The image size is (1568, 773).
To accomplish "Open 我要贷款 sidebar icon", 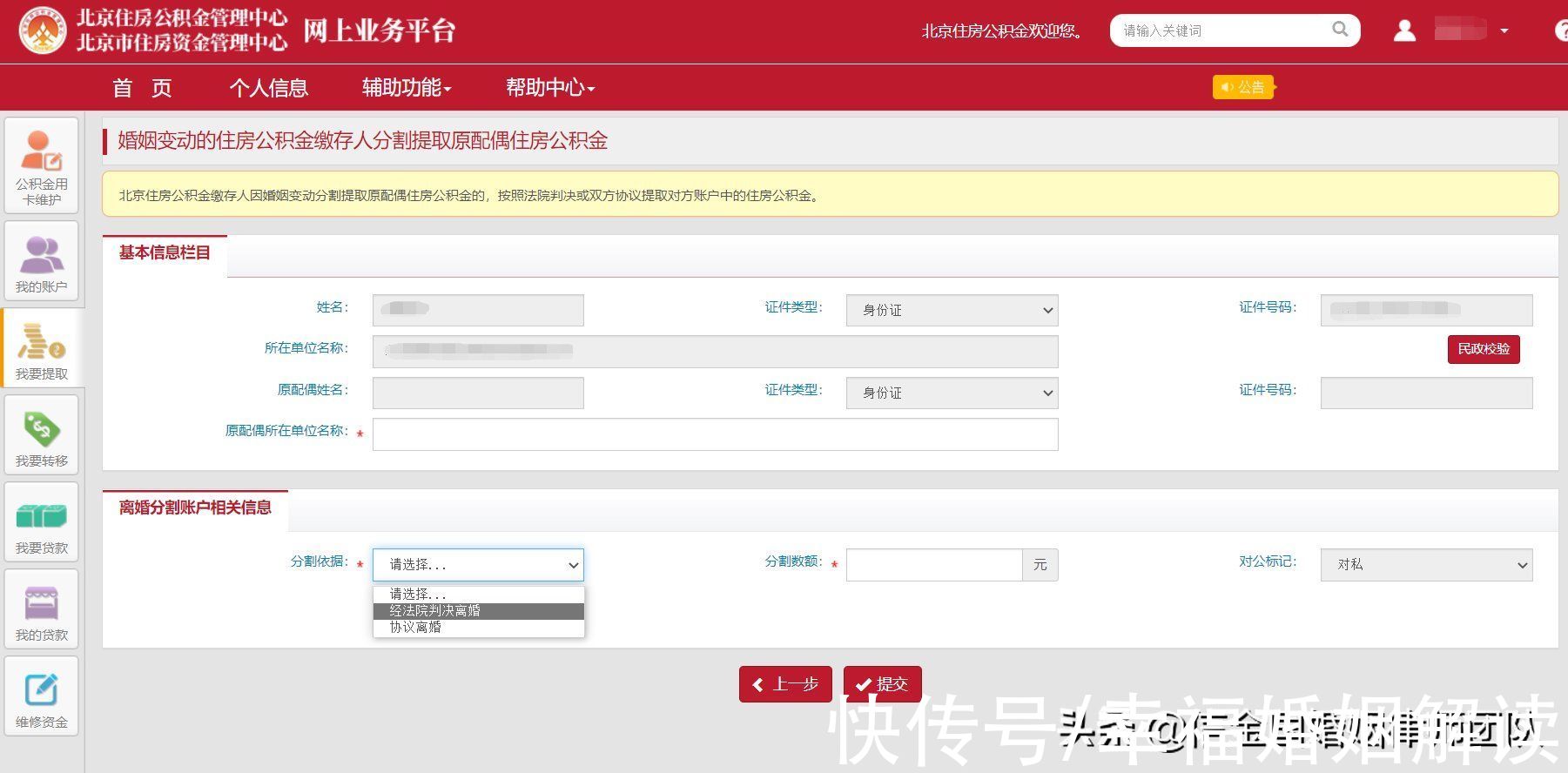I will pos(41,521).
